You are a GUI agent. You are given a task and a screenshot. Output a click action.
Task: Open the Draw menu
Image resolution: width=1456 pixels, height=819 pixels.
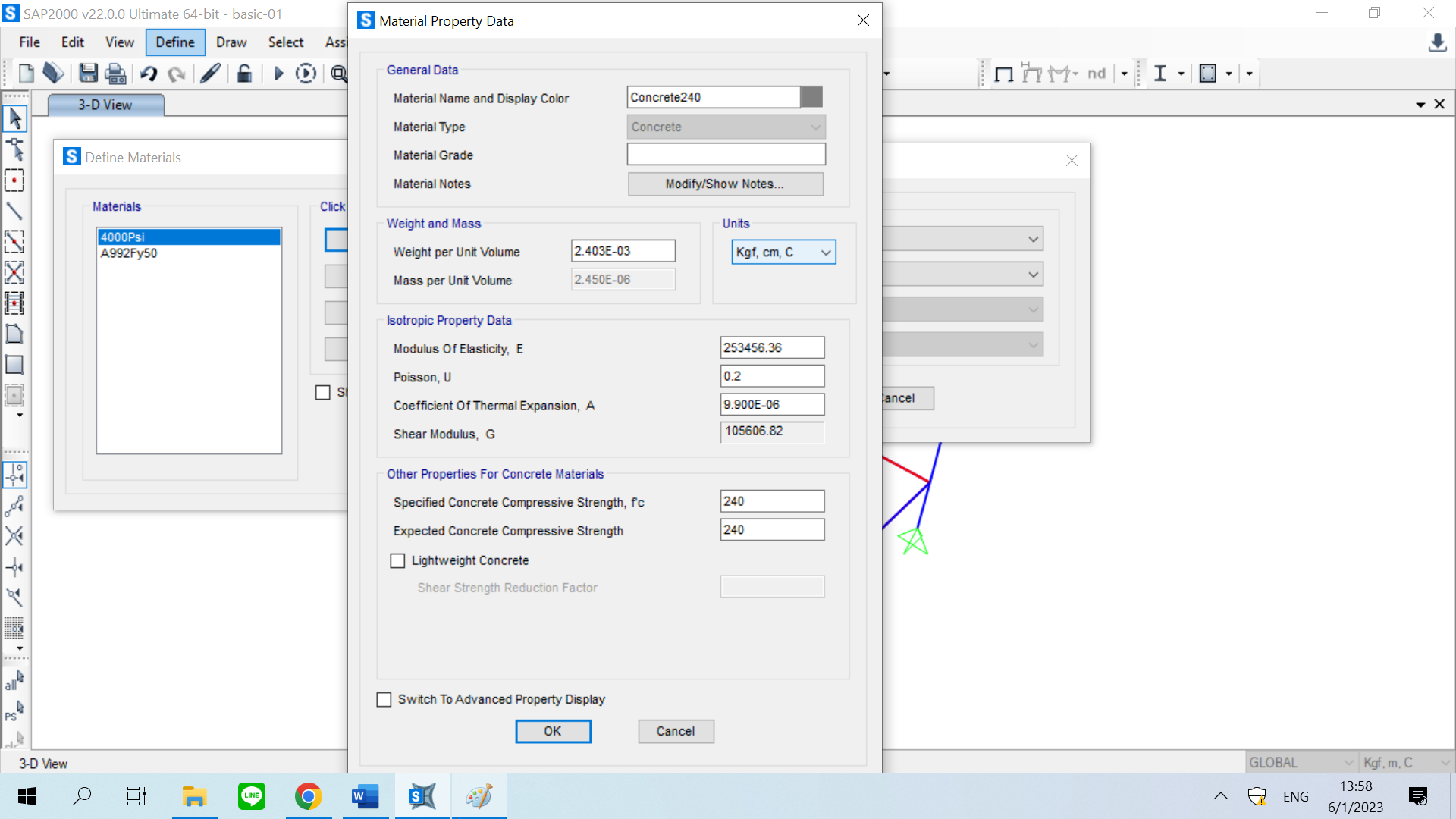tap(231, 42)
